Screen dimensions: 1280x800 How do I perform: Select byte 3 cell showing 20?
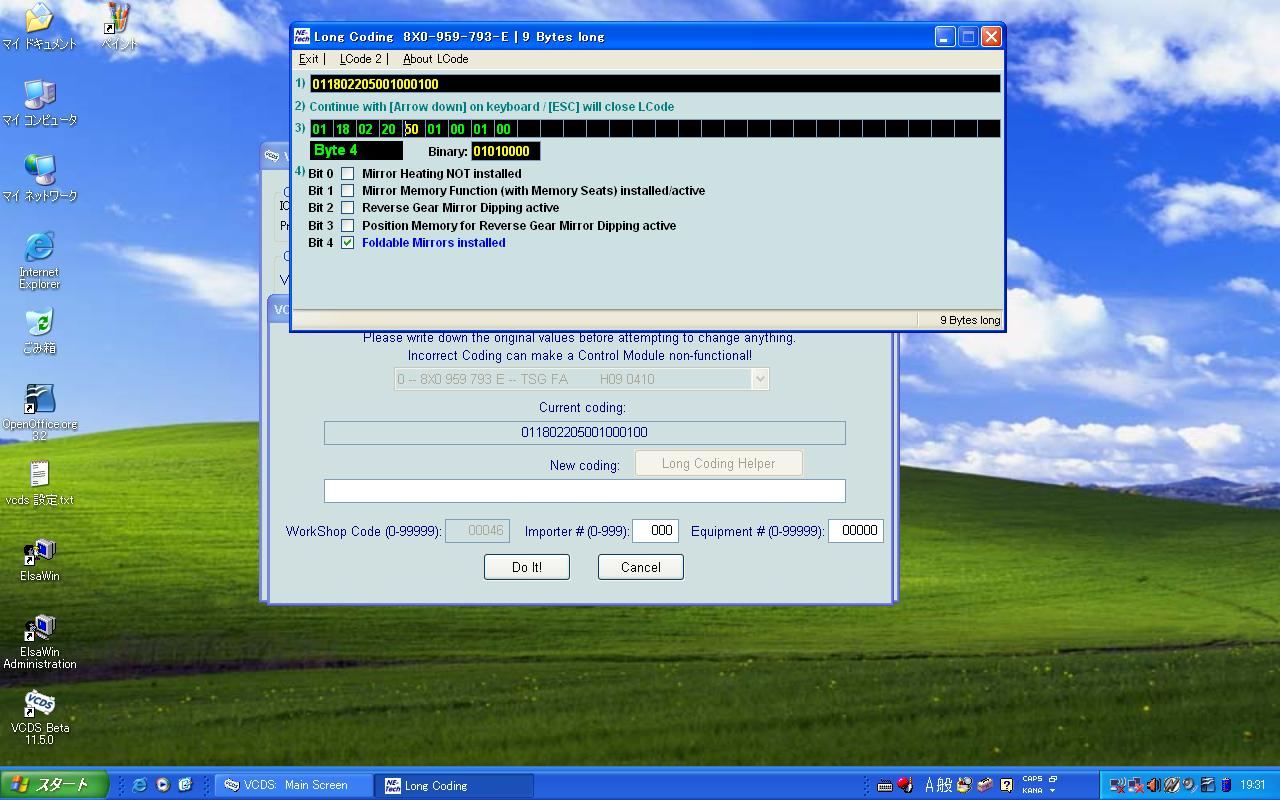[389, 128]
